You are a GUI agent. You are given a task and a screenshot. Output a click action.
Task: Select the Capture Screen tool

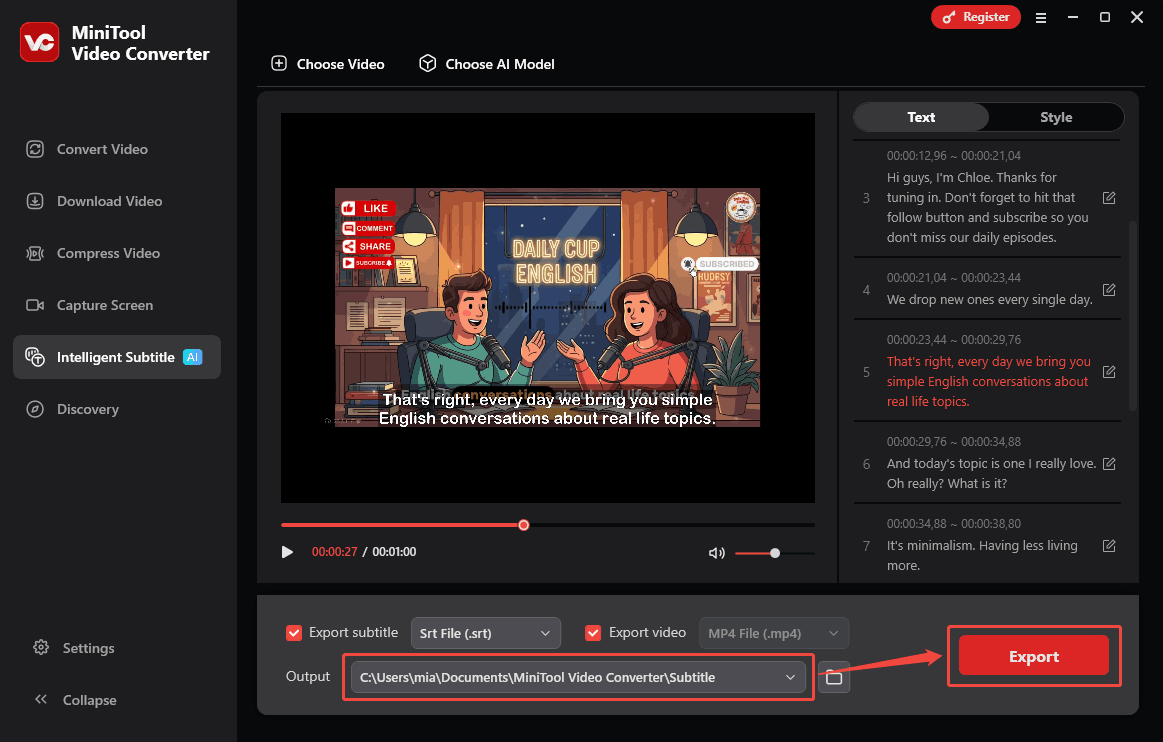105,304
